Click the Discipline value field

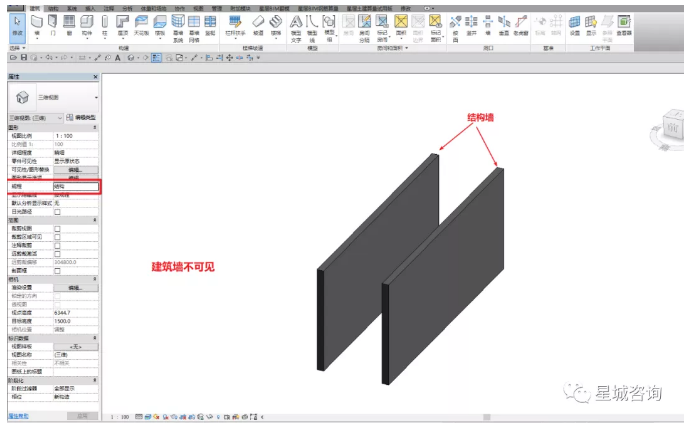coord(75,187)
